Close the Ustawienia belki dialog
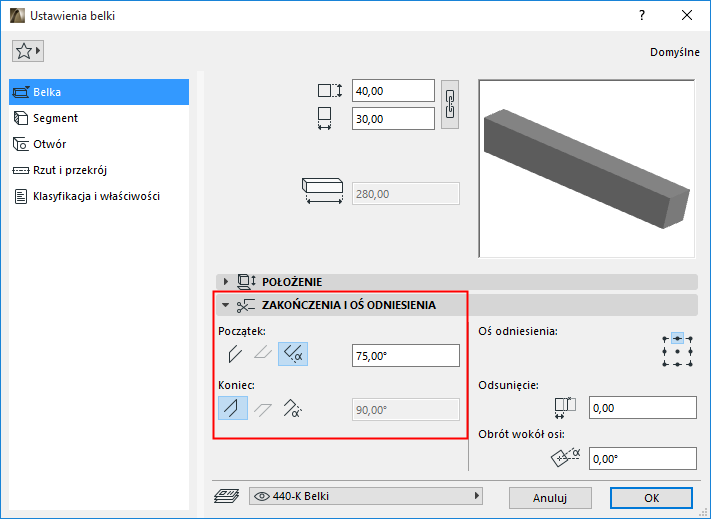This screenshot has width=711, height=519. click(687, 15)
